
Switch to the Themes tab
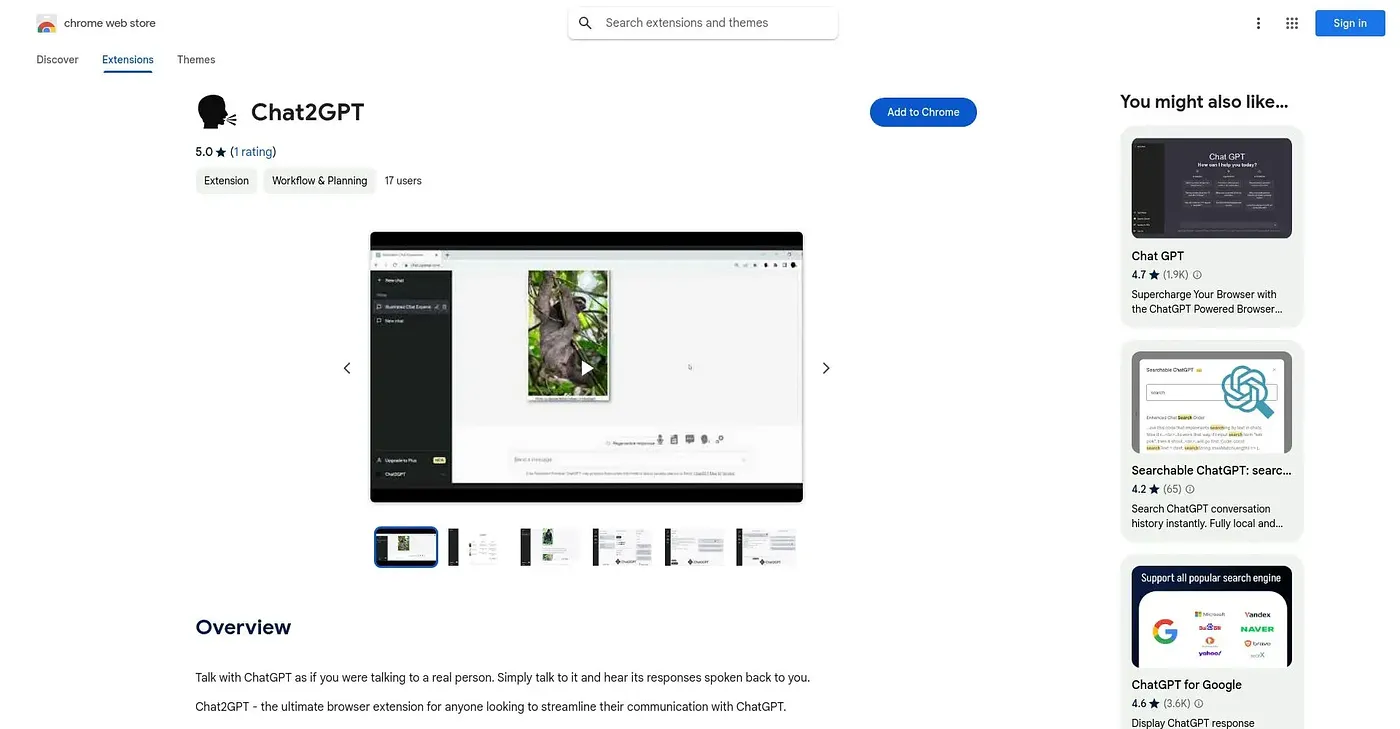coord(196,60)
